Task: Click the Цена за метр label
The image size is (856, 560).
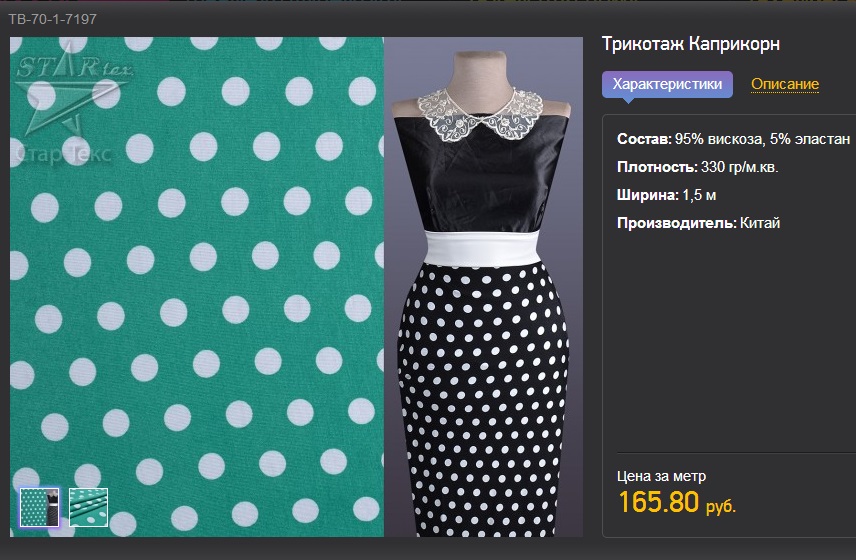Action: [x=661, y=476]
